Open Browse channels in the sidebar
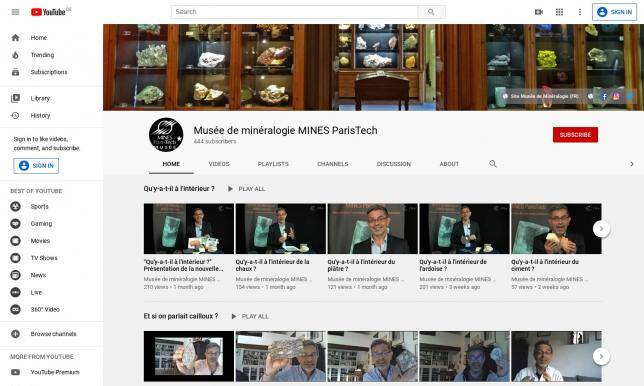Screen dimensions: 644x386 point(51,334)
